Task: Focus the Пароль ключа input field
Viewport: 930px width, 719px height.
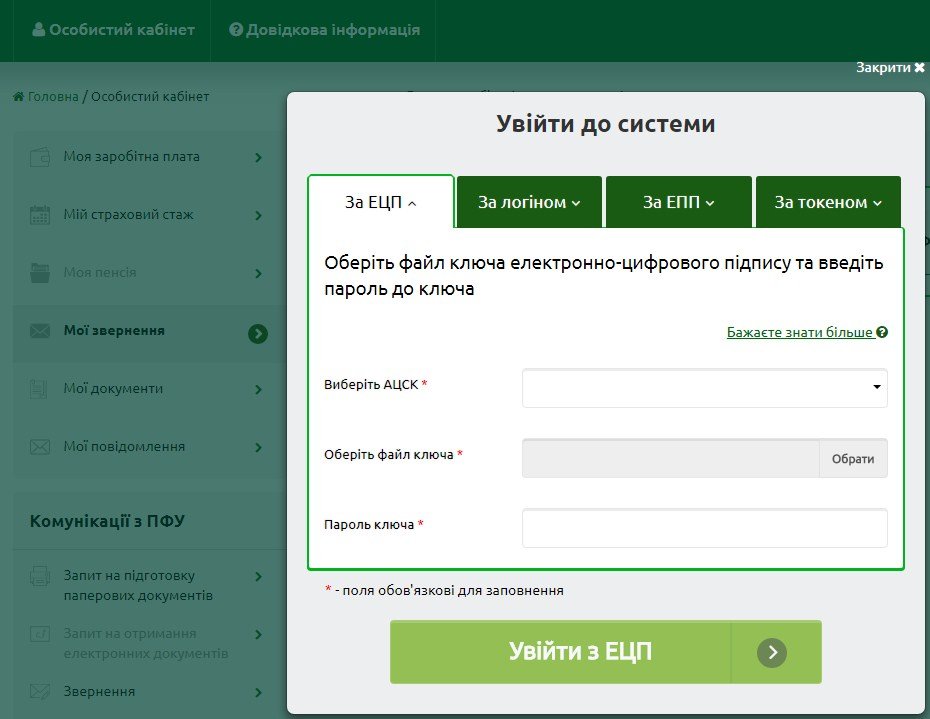Action: pos(704,528)
